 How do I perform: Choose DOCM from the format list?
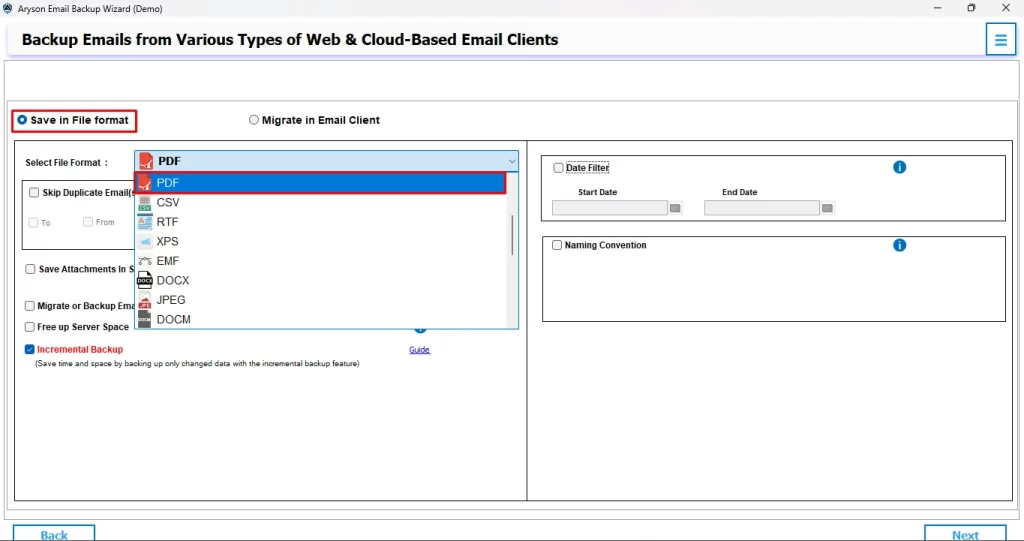[320, 320]
